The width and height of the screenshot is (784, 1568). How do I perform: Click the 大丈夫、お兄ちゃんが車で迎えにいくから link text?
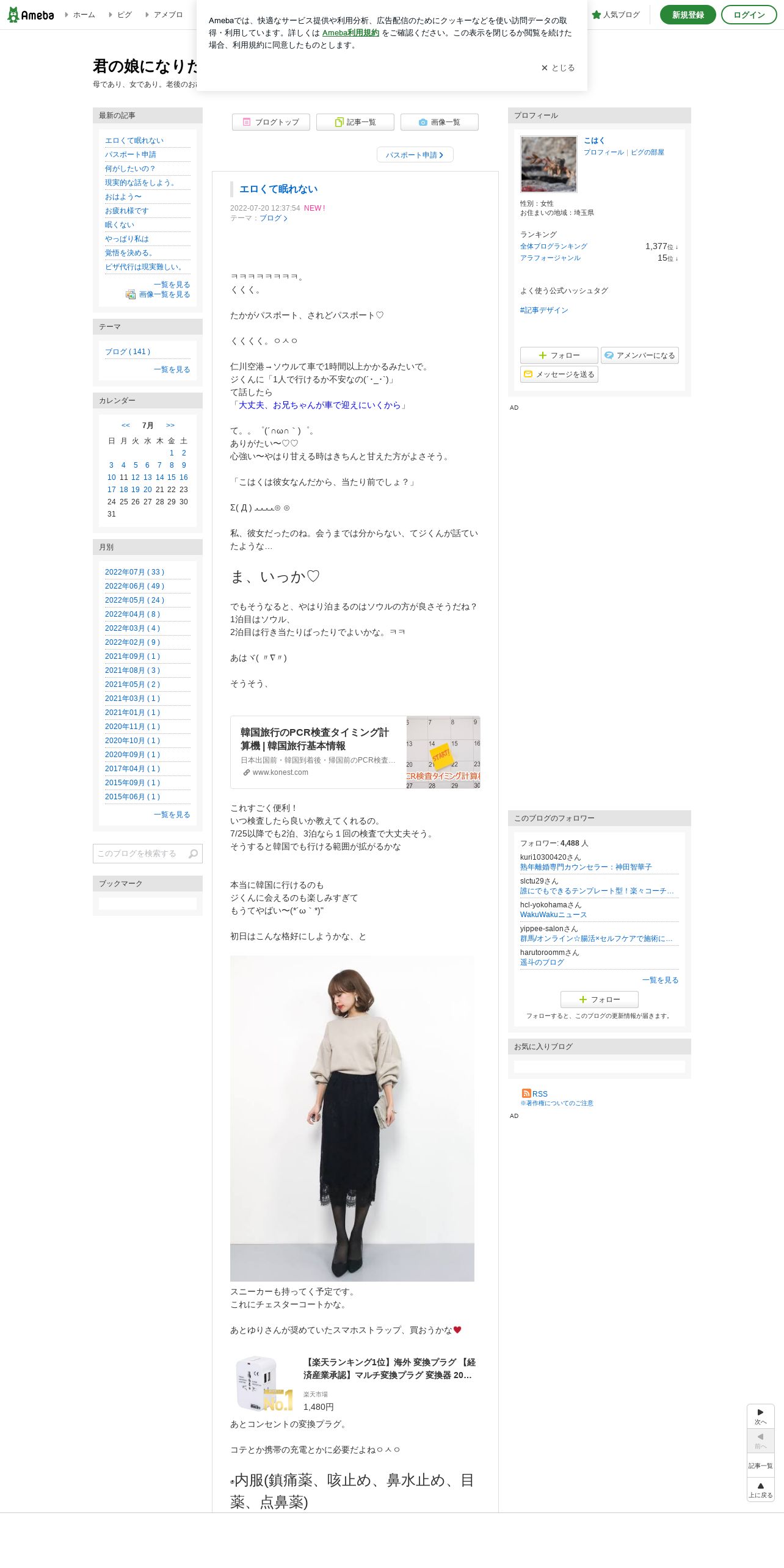click(319, 405)
